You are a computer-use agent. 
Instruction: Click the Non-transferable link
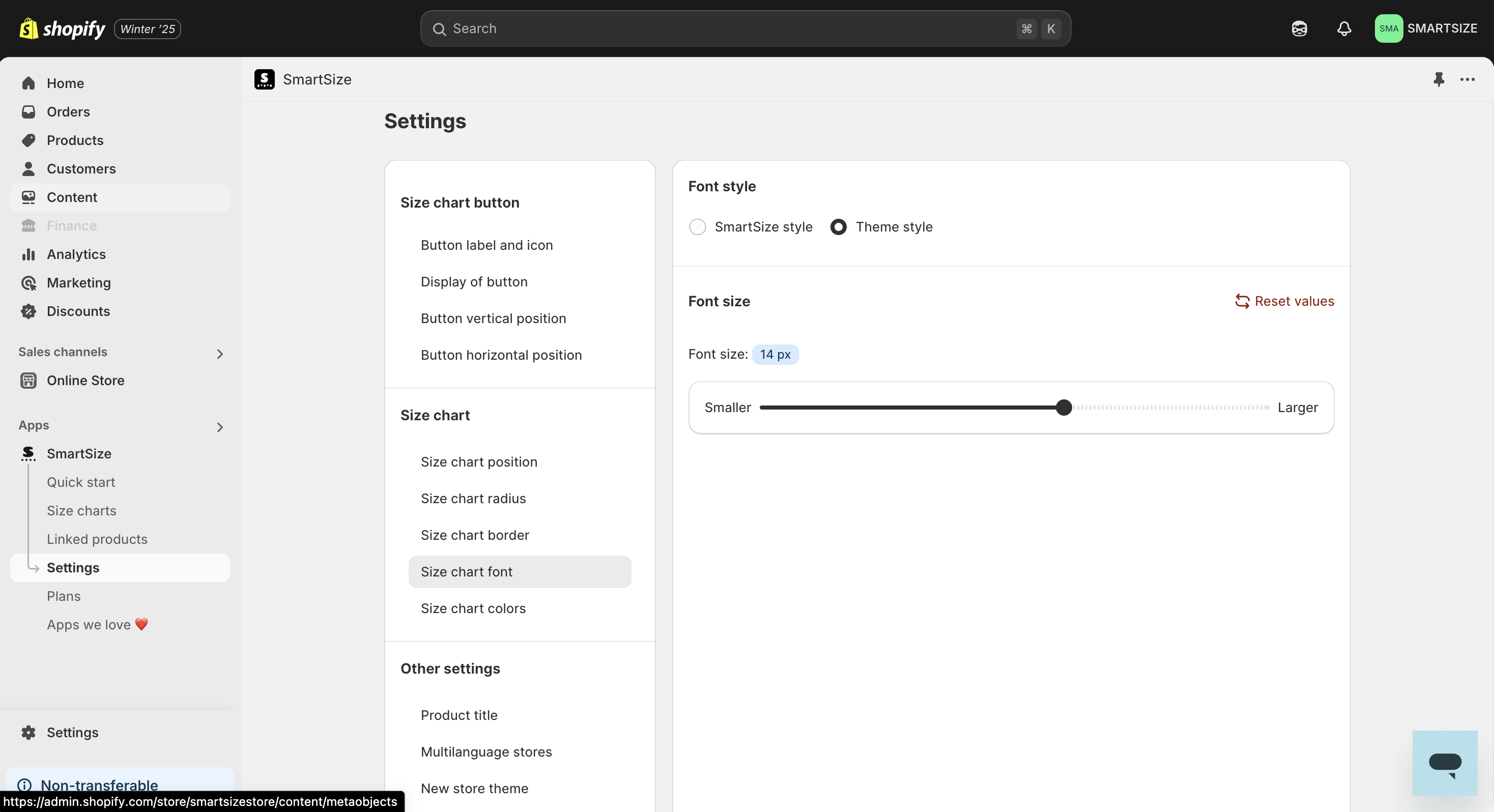tap(99, 786)
